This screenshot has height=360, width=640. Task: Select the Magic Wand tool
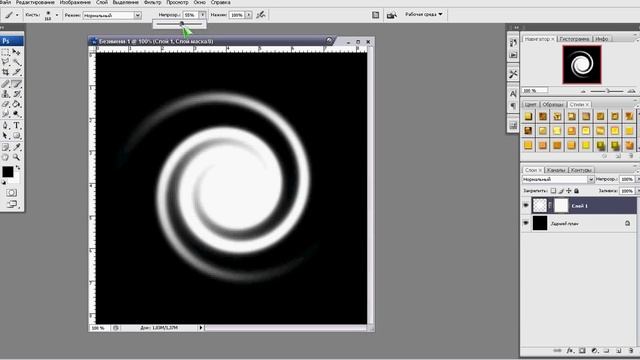tap(16, 62)
